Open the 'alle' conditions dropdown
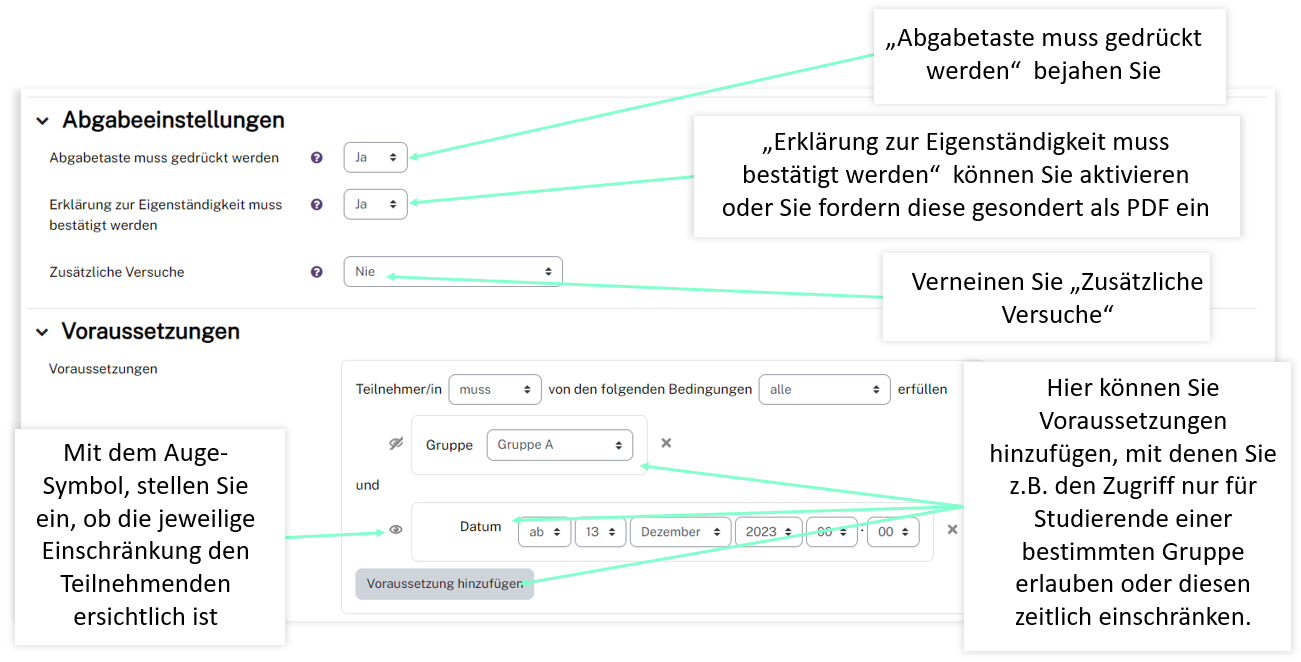 pyautogui.click(x=824, y=390)
